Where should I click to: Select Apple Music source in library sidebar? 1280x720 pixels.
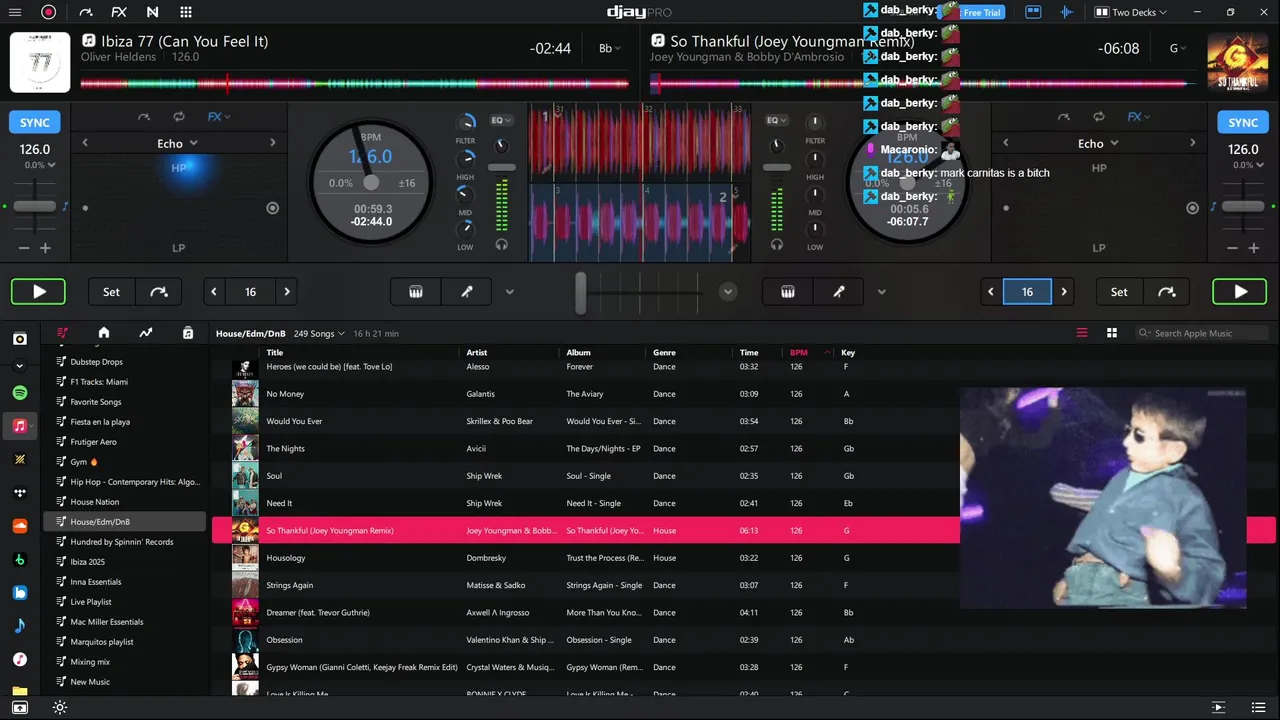pyautogui.click(x=20, y=425)
